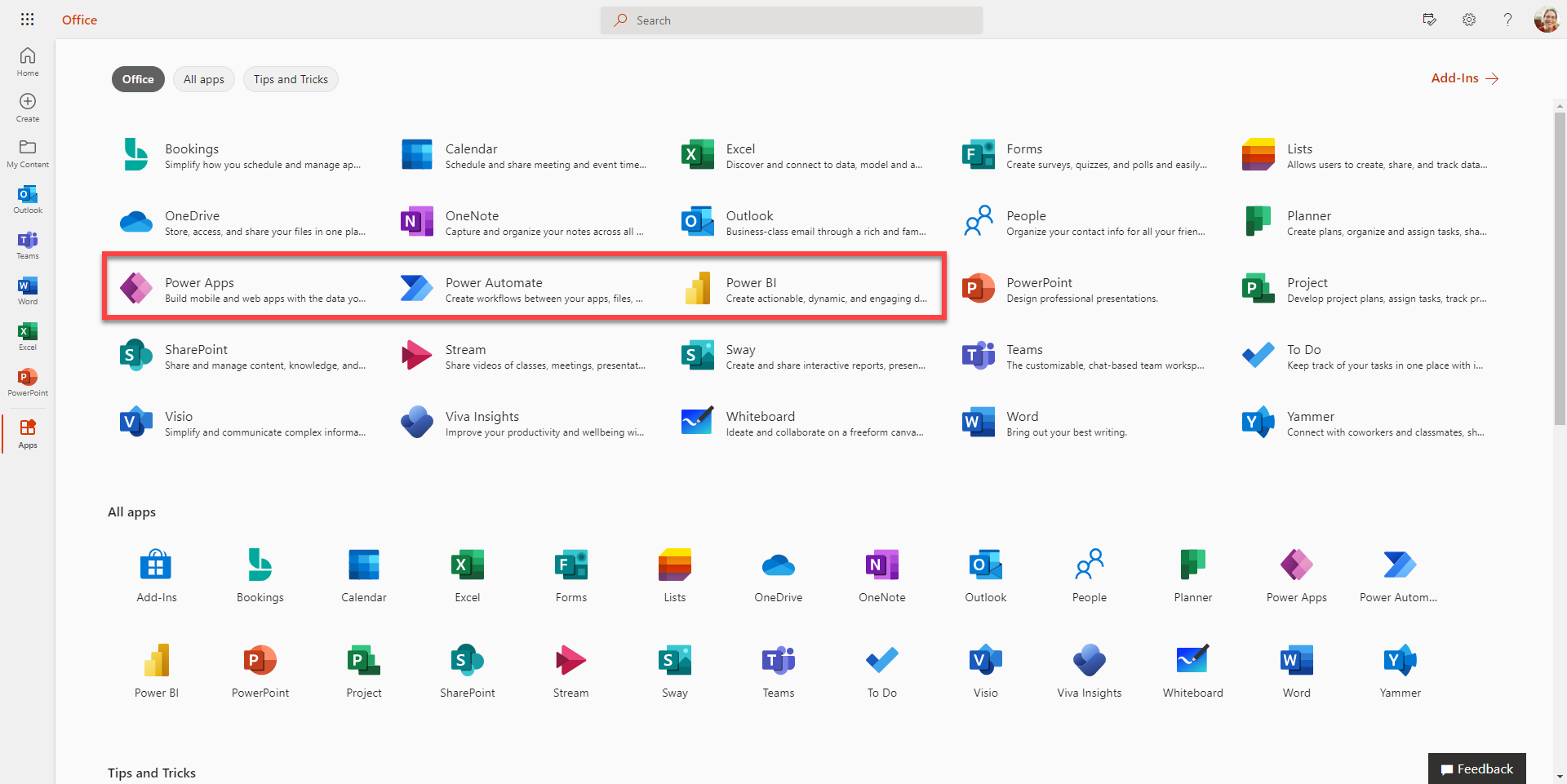Open the Bookings app card

pos(242,155)
